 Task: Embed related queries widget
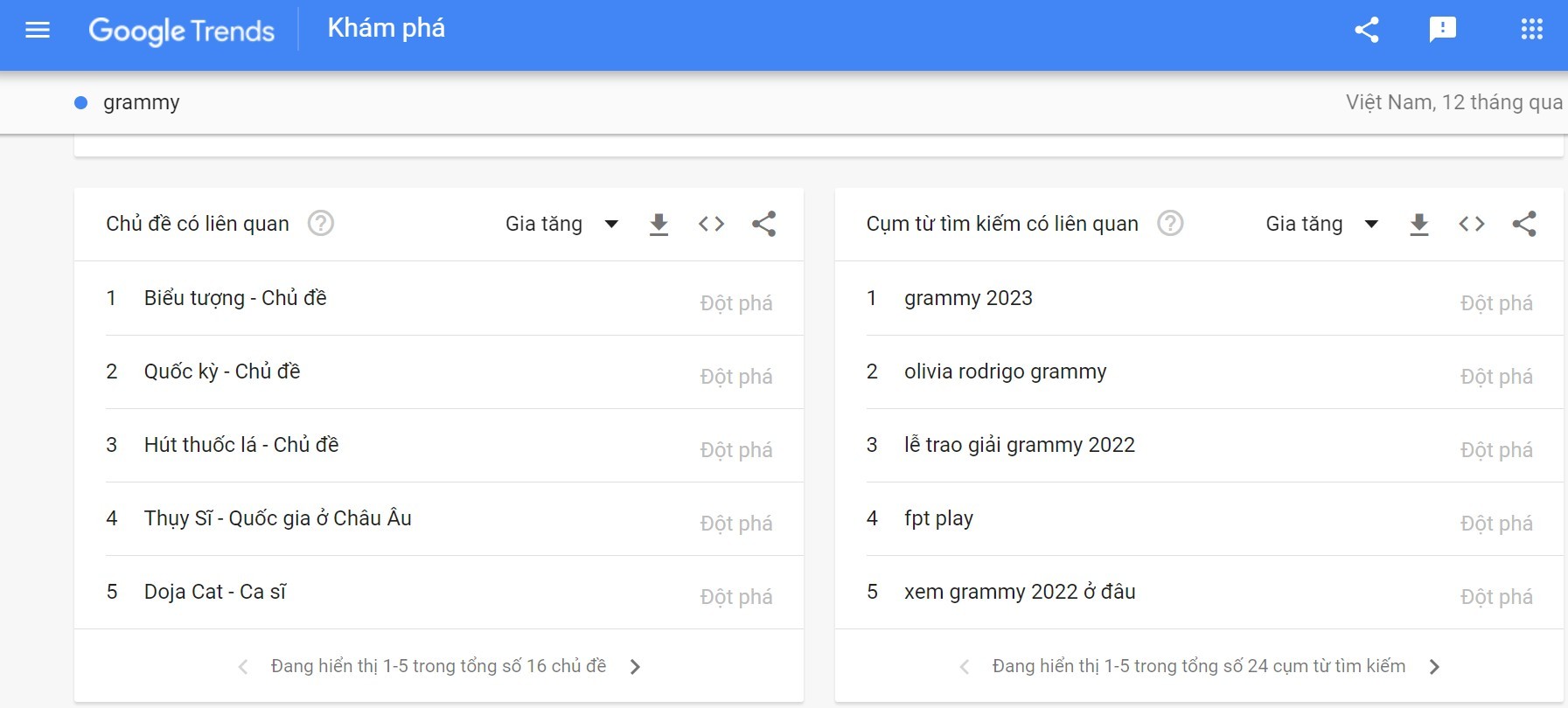(x=1472, y=224)
